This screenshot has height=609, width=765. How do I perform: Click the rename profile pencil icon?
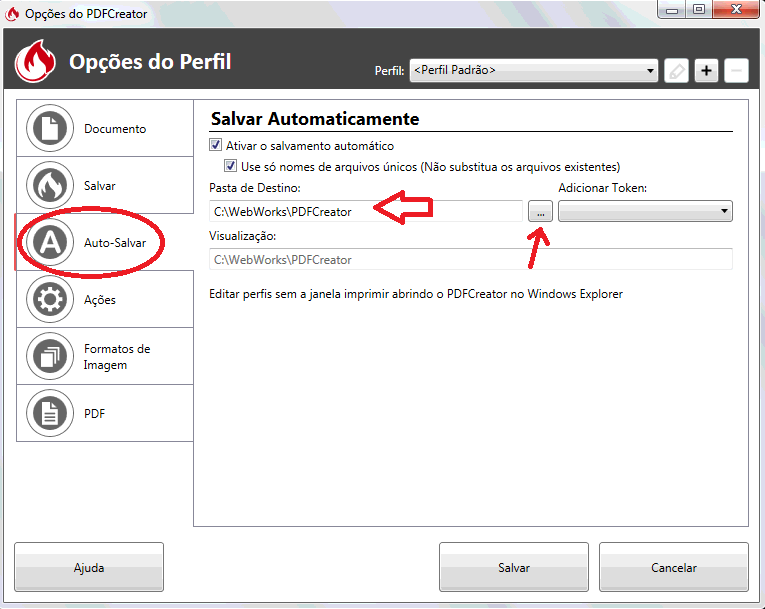click(x=676, y=71)
